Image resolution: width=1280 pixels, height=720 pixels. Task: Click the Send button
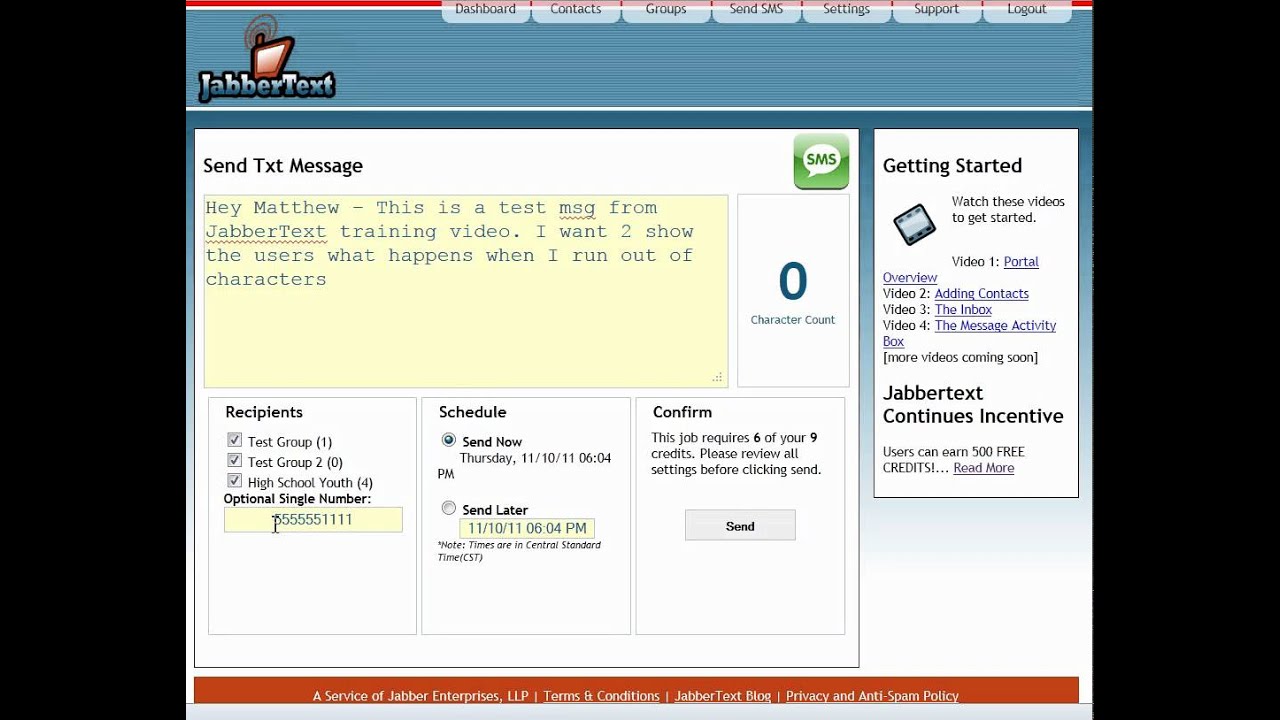pyautogui.click(x=740, y=526)
